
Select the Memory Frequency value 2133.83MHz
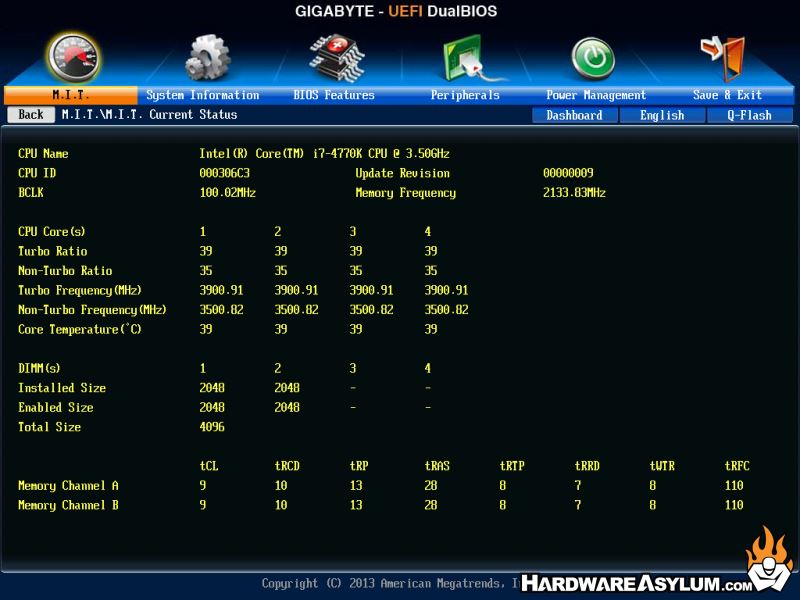click(574, 192)
